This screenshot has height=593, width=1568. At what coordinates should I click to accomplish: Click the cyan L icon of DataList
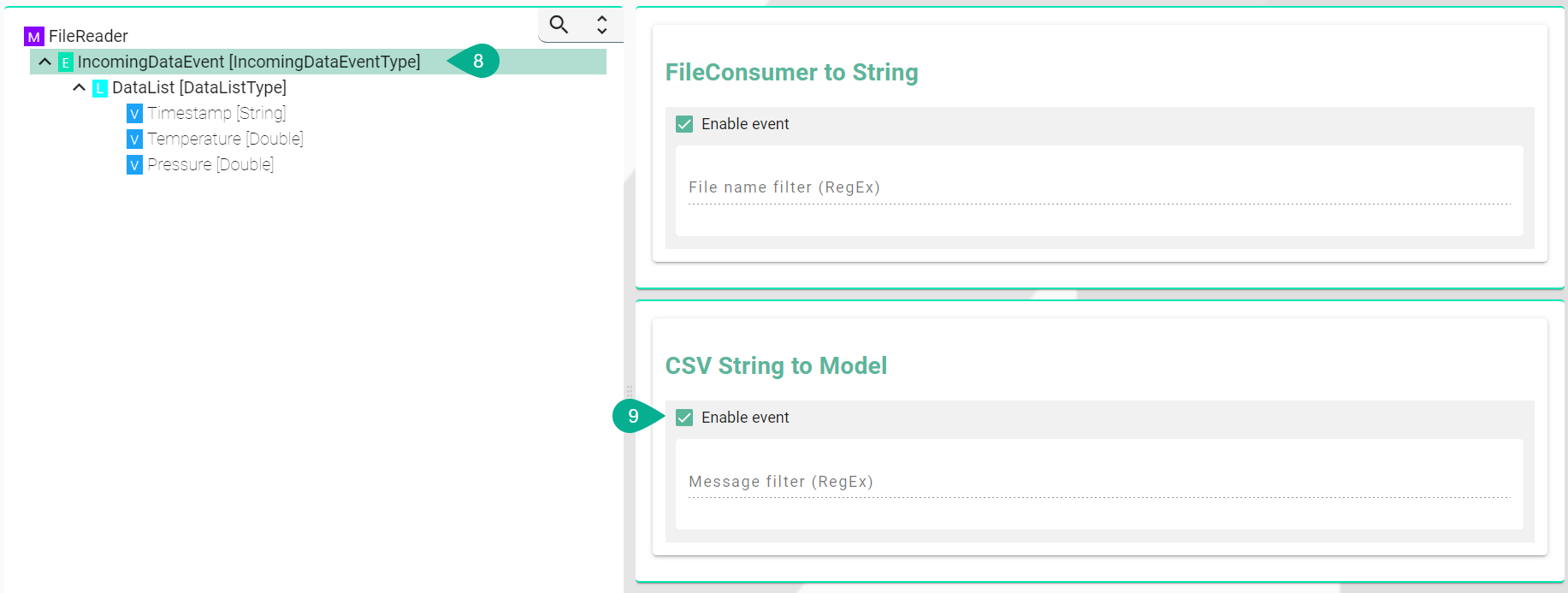(100, 88)
